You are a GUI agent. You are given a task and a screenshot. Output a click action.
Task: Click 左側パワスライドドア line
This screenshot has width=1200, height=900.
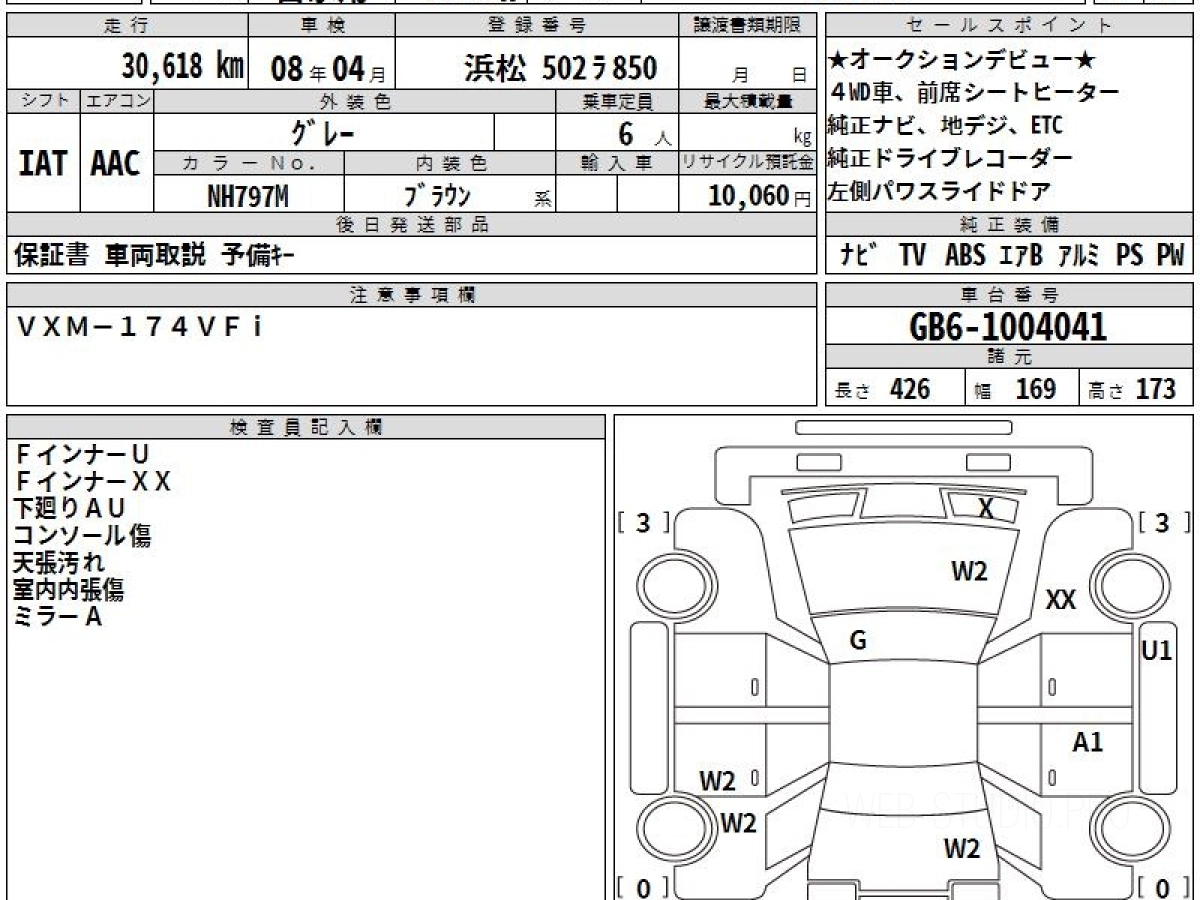[939, 191]
